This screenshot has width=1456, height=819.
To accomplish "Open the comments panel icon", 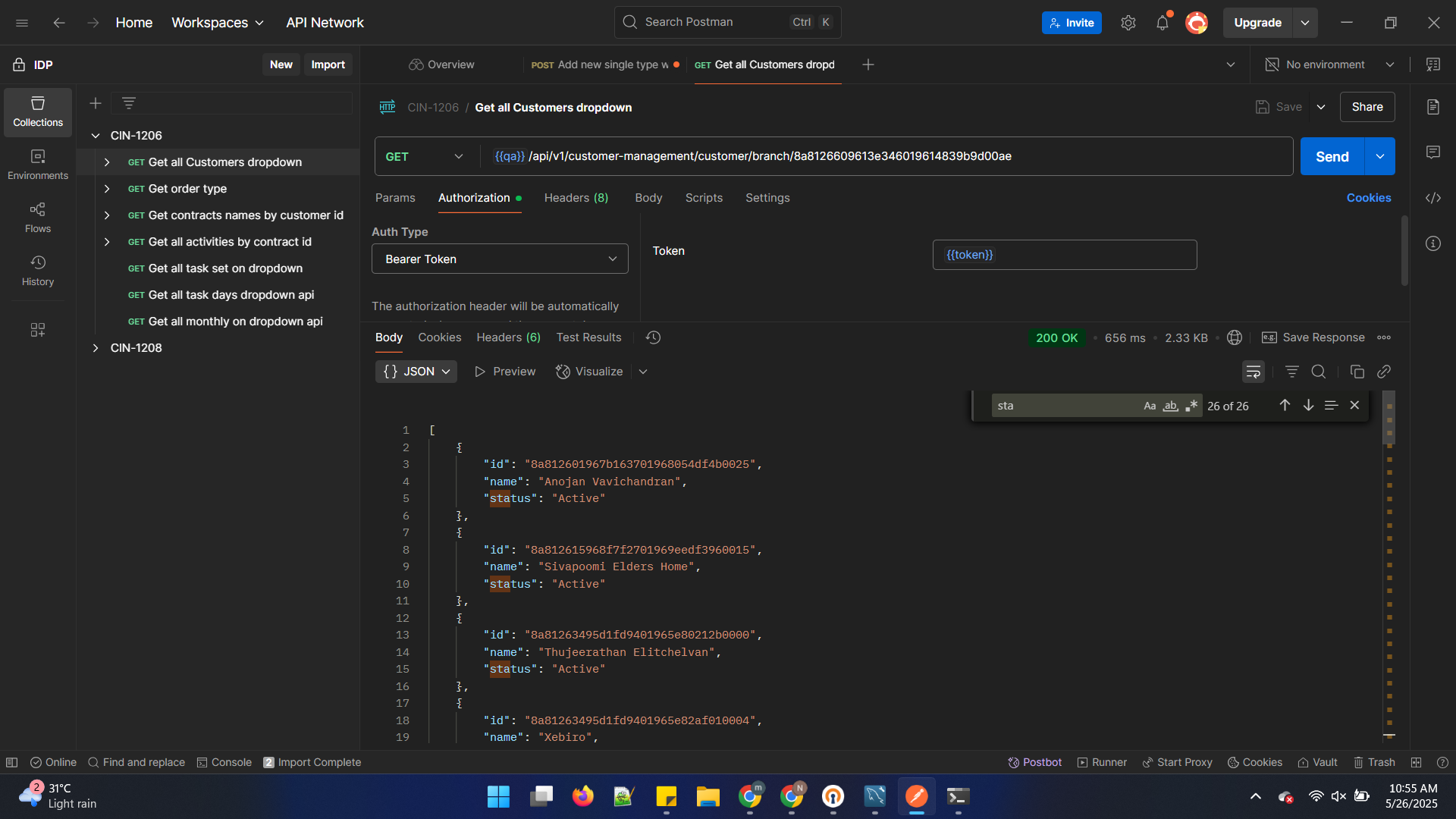I will [1433, 152].
